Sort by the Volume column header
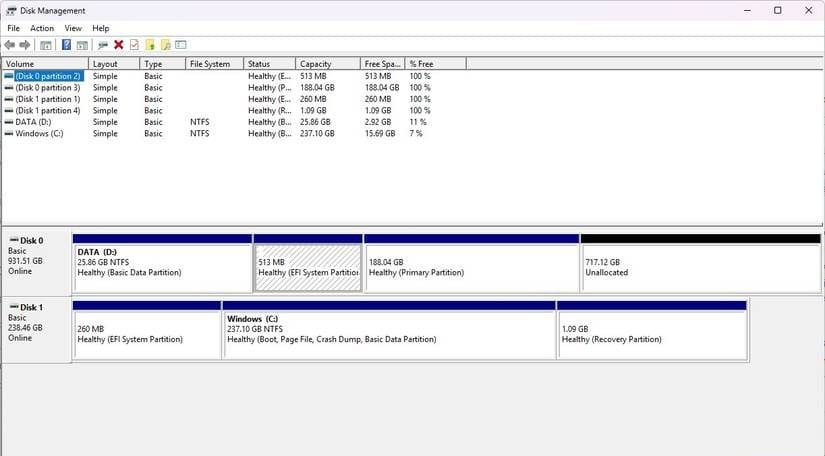825x456 pixels. (x=45, y=64)
